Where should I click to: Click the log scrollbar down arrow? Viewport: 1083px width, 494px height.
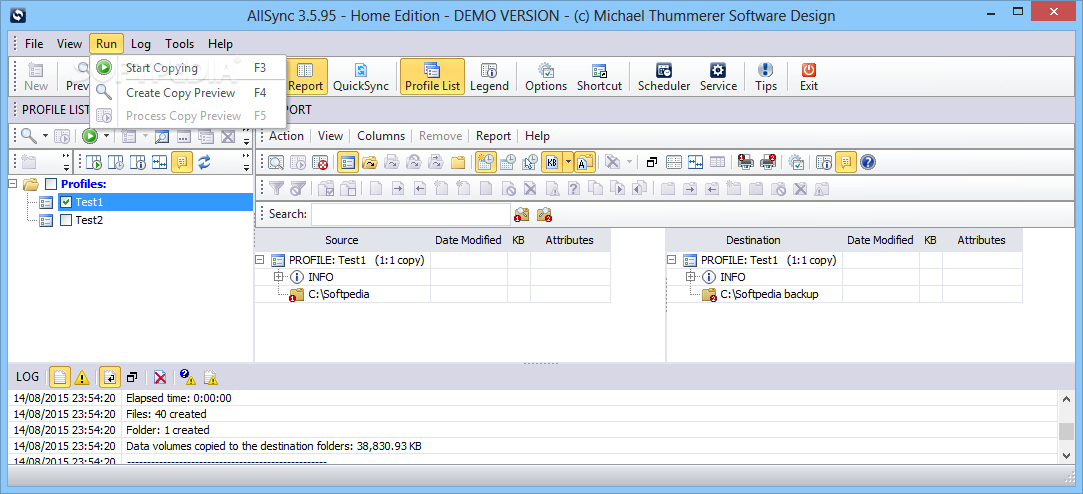click(1066, 457)
